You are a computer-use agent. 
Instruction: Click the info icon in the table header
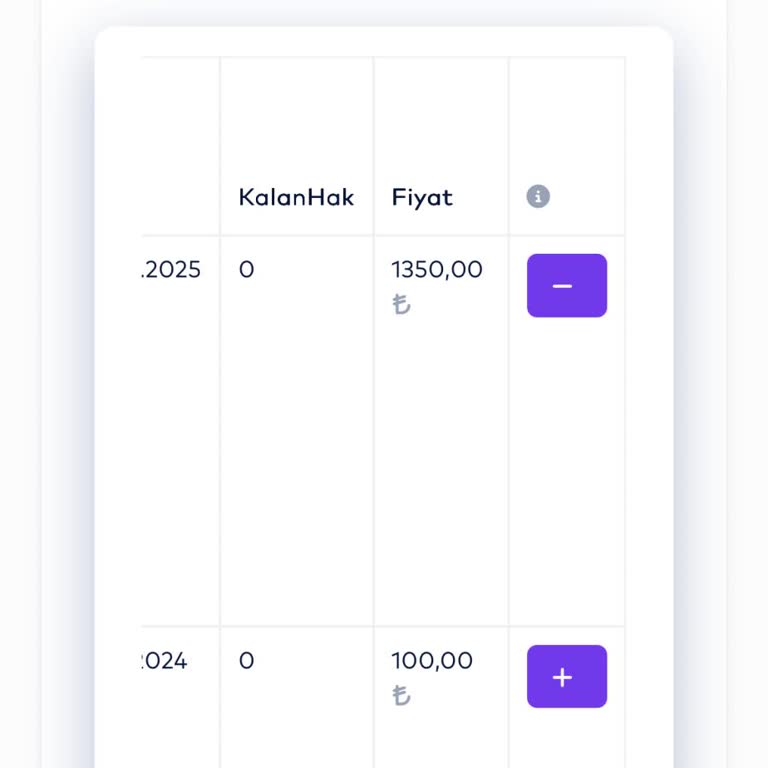point(538,197)
